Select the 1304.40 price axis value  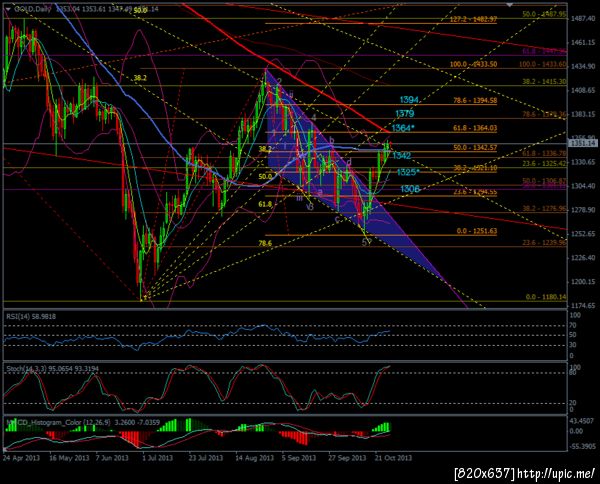[582, 186]
